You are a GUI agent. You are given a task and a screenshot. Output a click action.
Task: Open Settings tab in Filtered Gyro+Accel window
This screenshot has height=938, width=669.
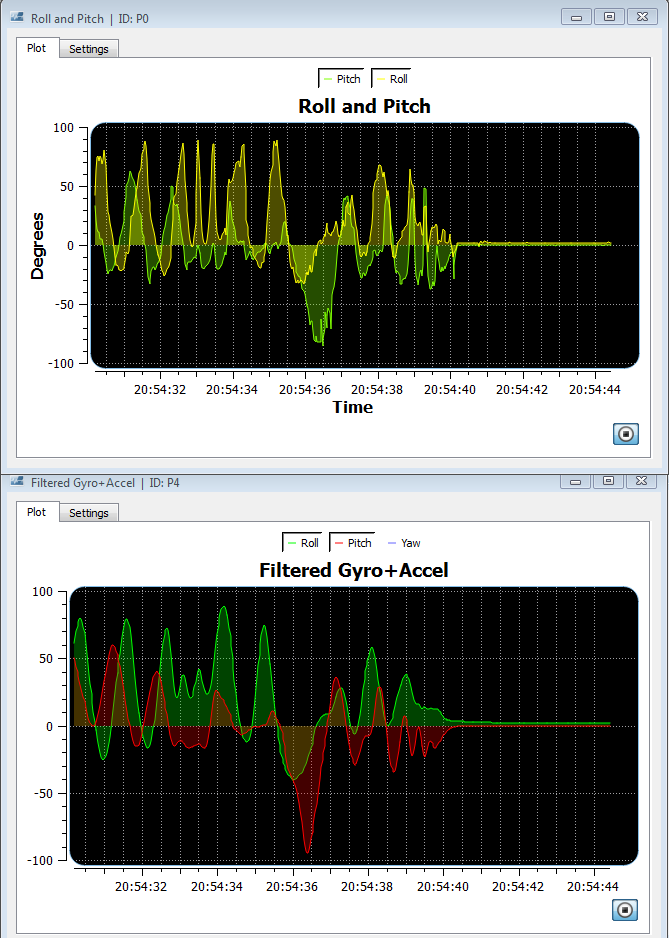[88, 513]
